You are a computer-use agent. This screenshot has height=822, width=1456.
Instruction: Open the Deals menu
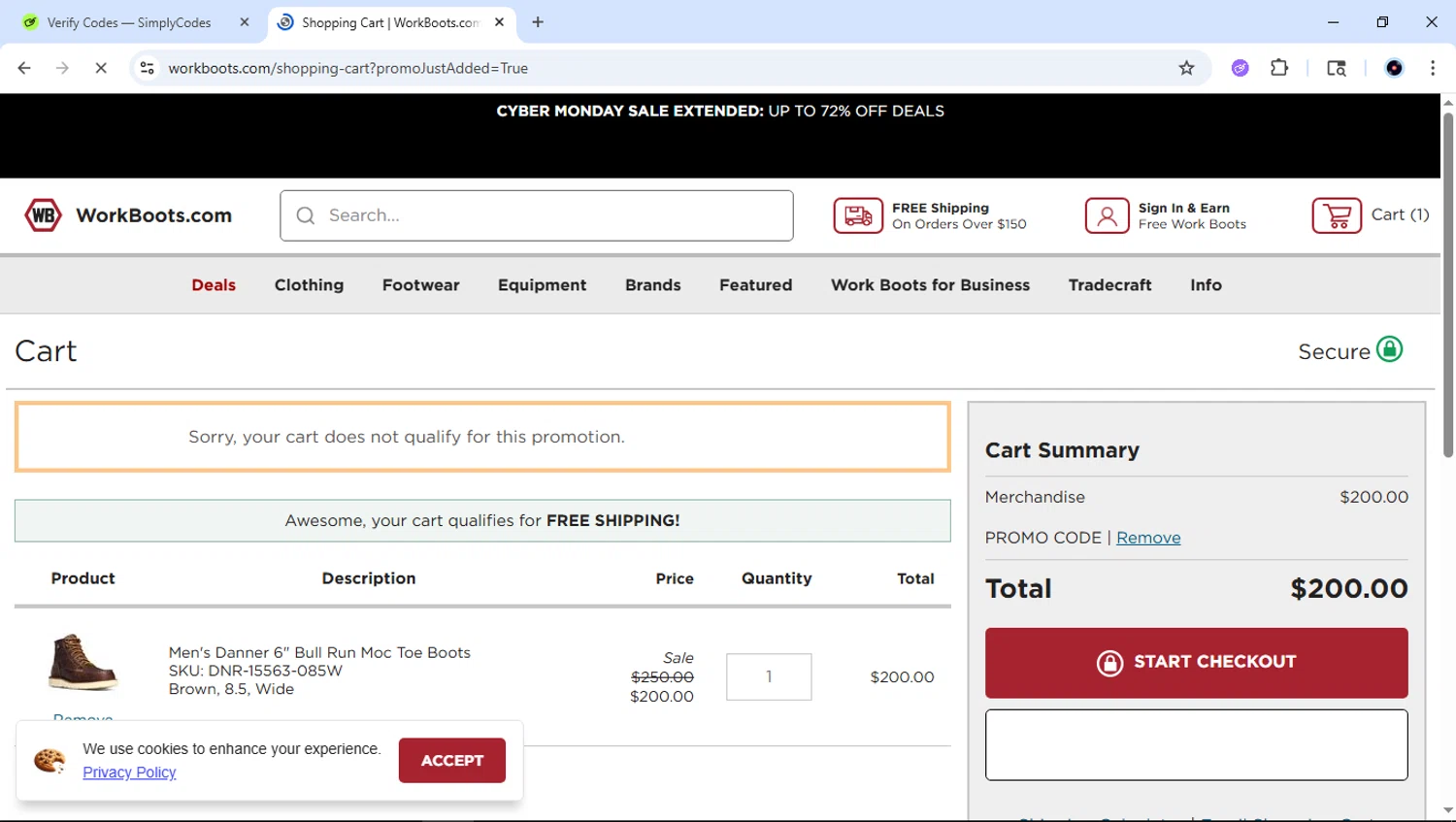tap(214, 285)
